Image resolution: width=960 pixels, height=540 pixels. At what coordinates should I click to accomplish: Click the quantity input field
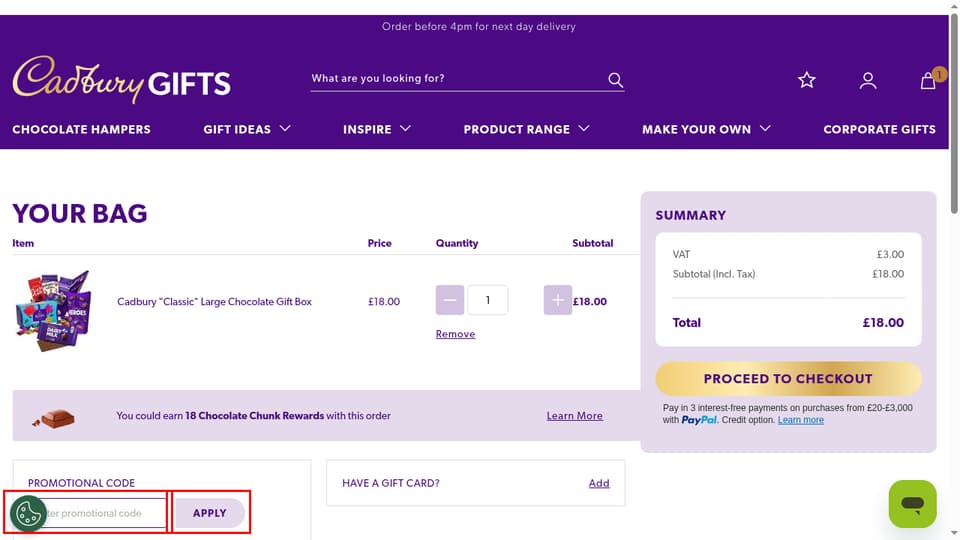(x=487, y=300)
